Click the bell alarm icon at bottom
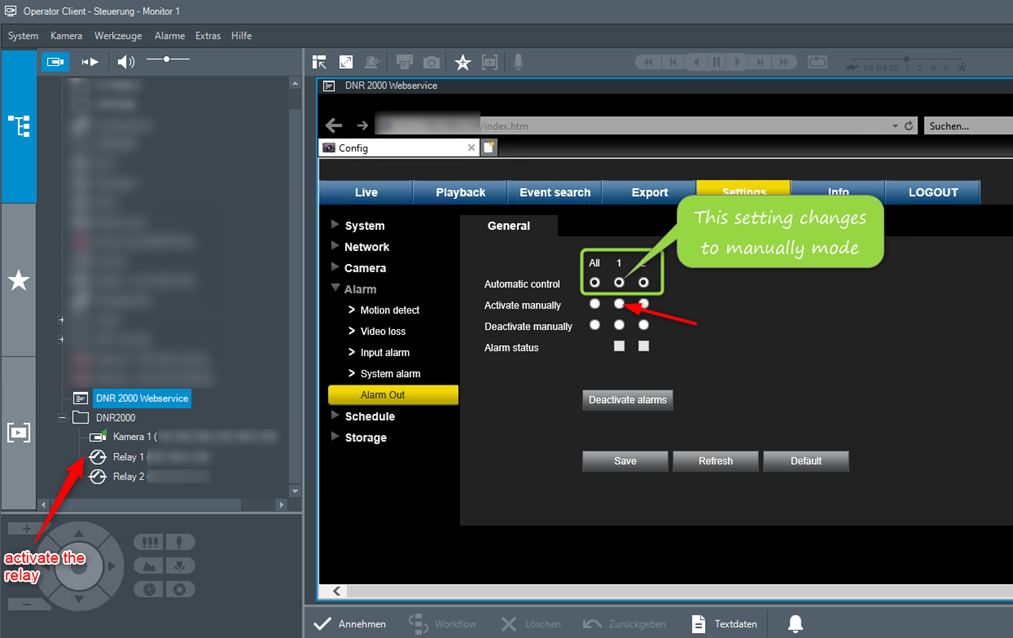The width and height of the screenshot is (1013, 638). 795,624
